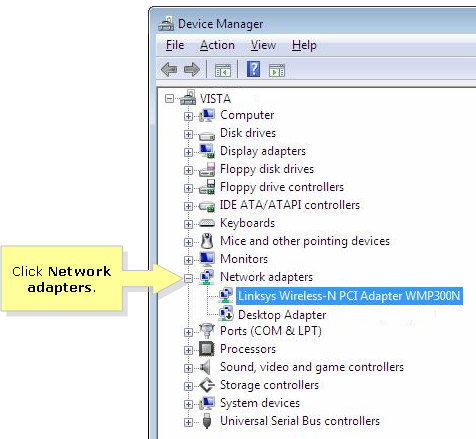Collapse the Network adapters node
The image size is (476, 439).
point(188,278)
